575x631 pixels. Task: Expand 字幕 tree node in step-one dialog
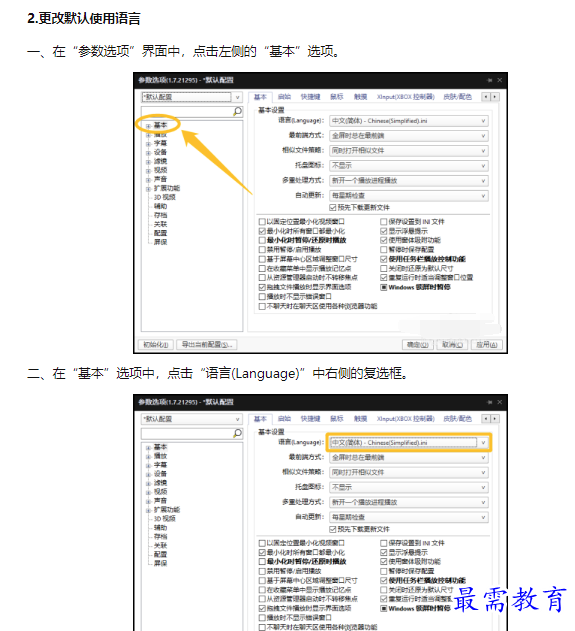point(148,144)
